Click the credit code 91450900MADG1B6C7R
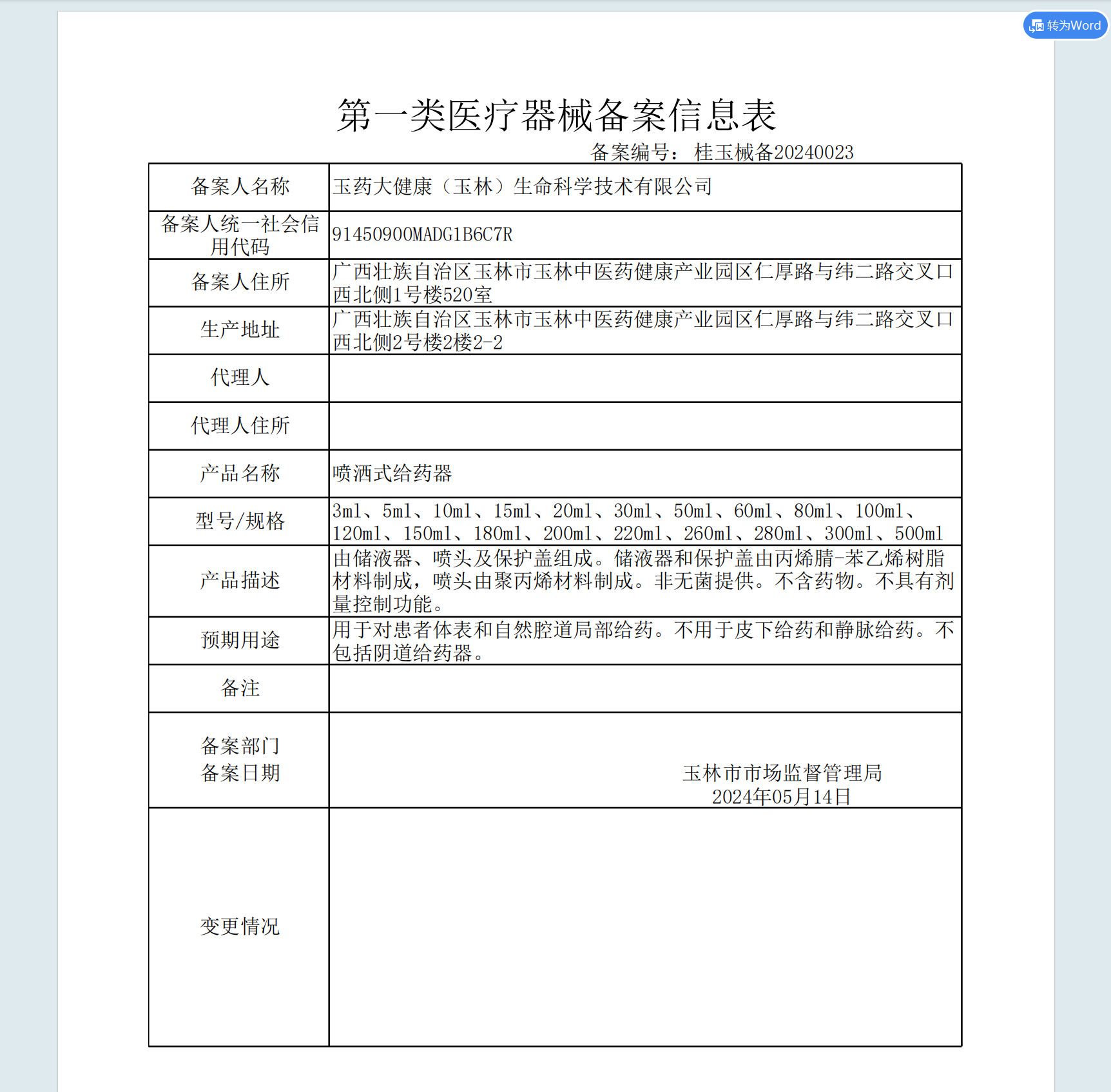Screen dimensions: 1111x1092 (422, 235)
